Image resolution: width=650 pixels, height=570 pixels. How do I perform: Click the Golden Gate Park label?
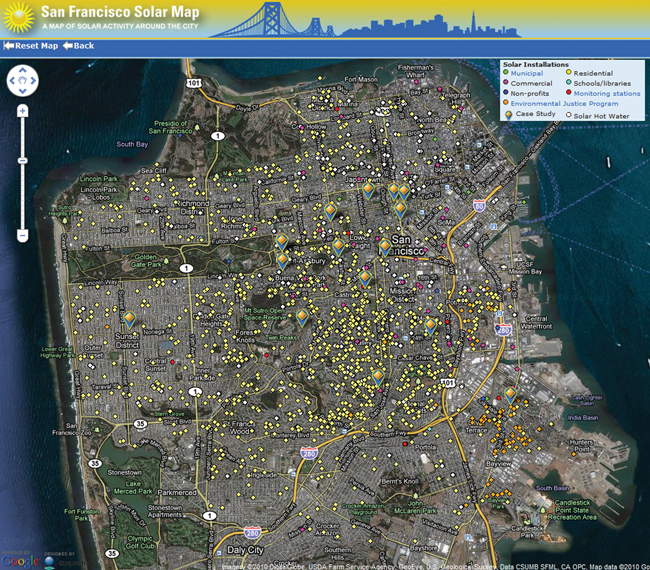pyautogui.click(x=146, y=261)
